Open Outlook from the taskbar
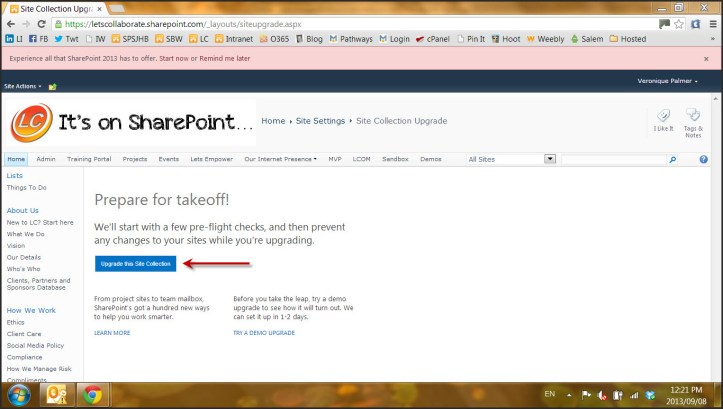 pos(55,395)
